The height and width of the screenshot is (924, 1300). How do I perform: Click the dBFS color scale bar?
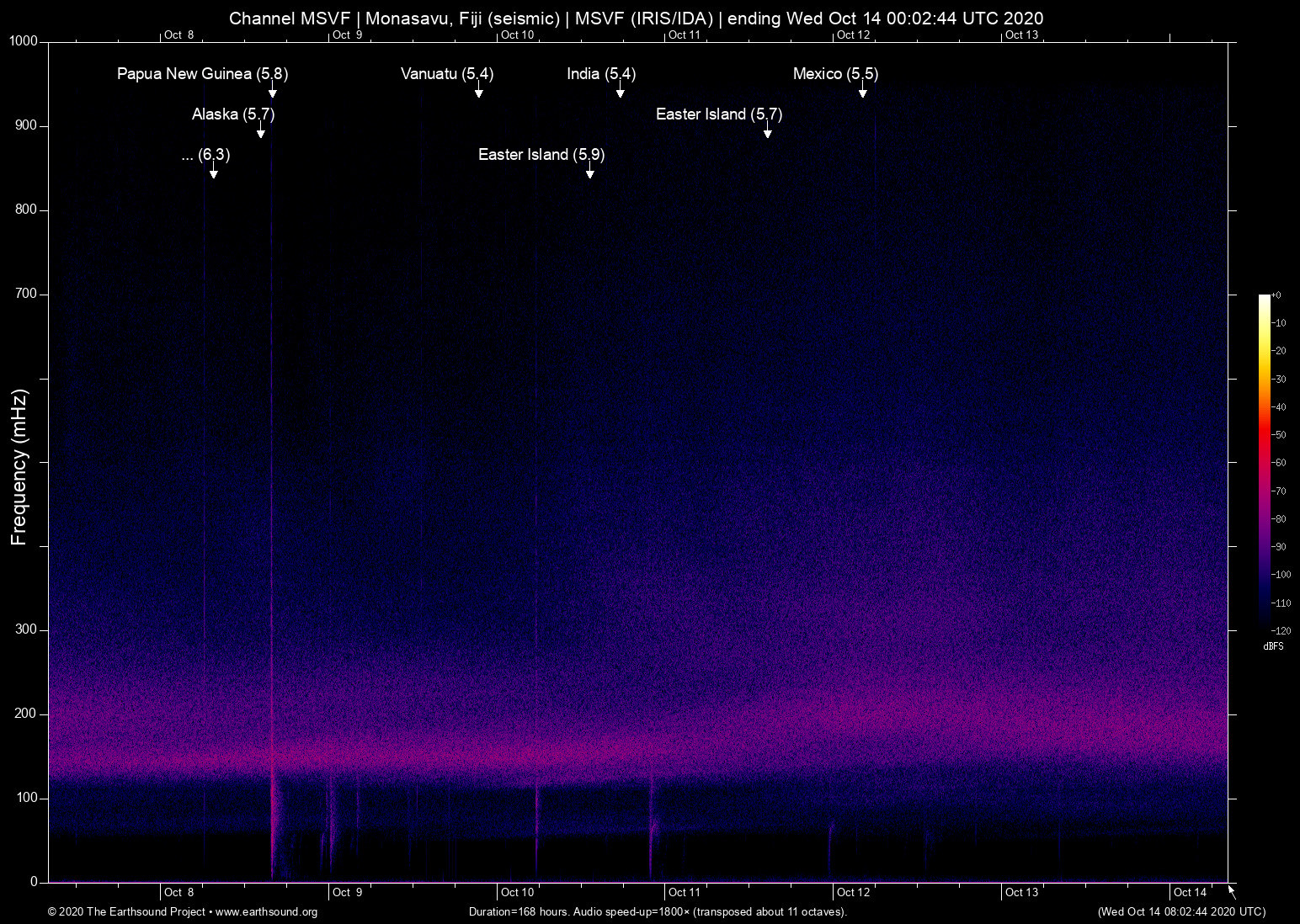coord(1264,461)
